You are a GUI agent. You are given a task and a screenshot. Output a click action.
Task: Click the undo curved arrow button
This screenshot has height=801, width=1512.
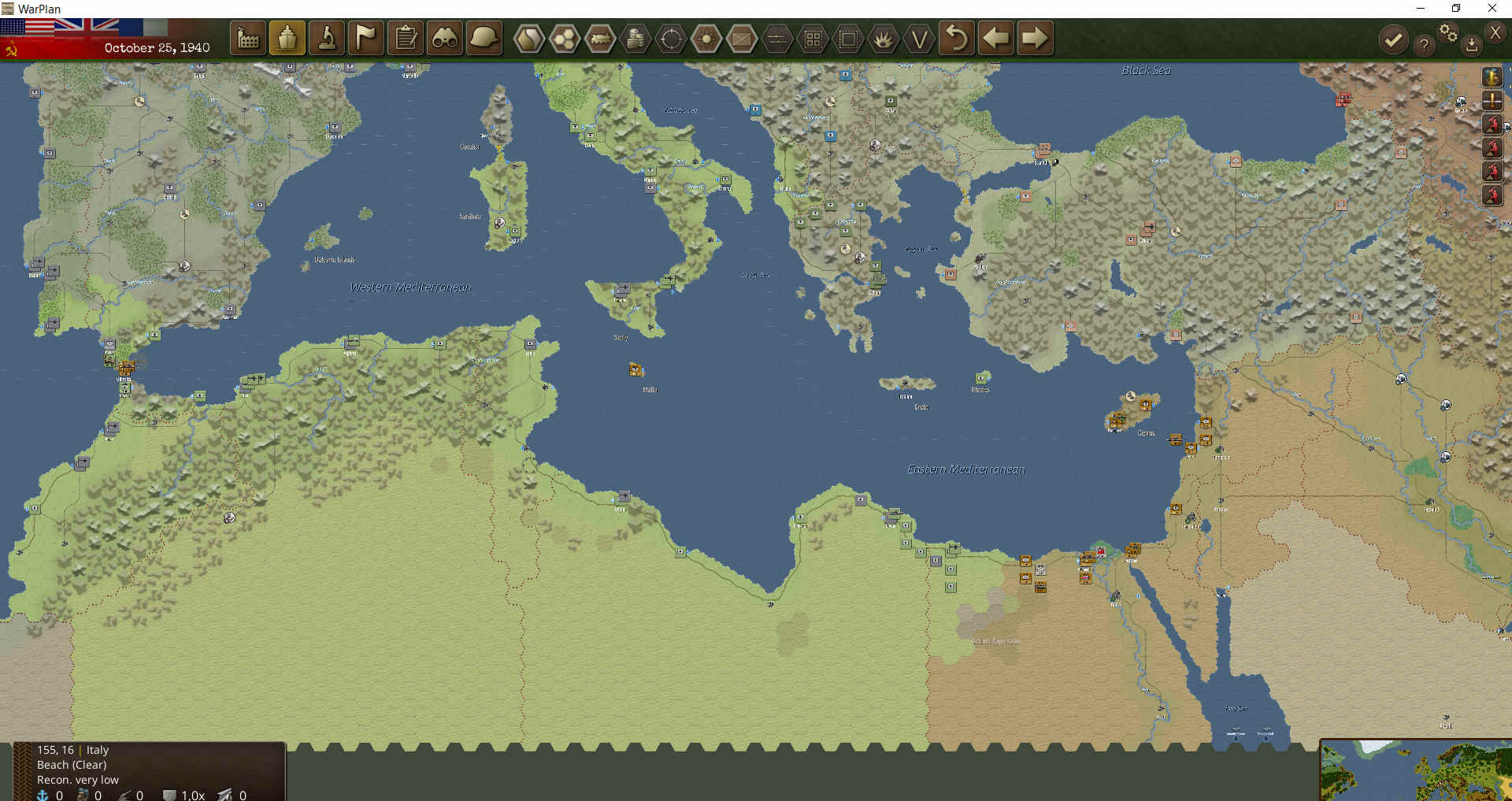coord(957,39)
